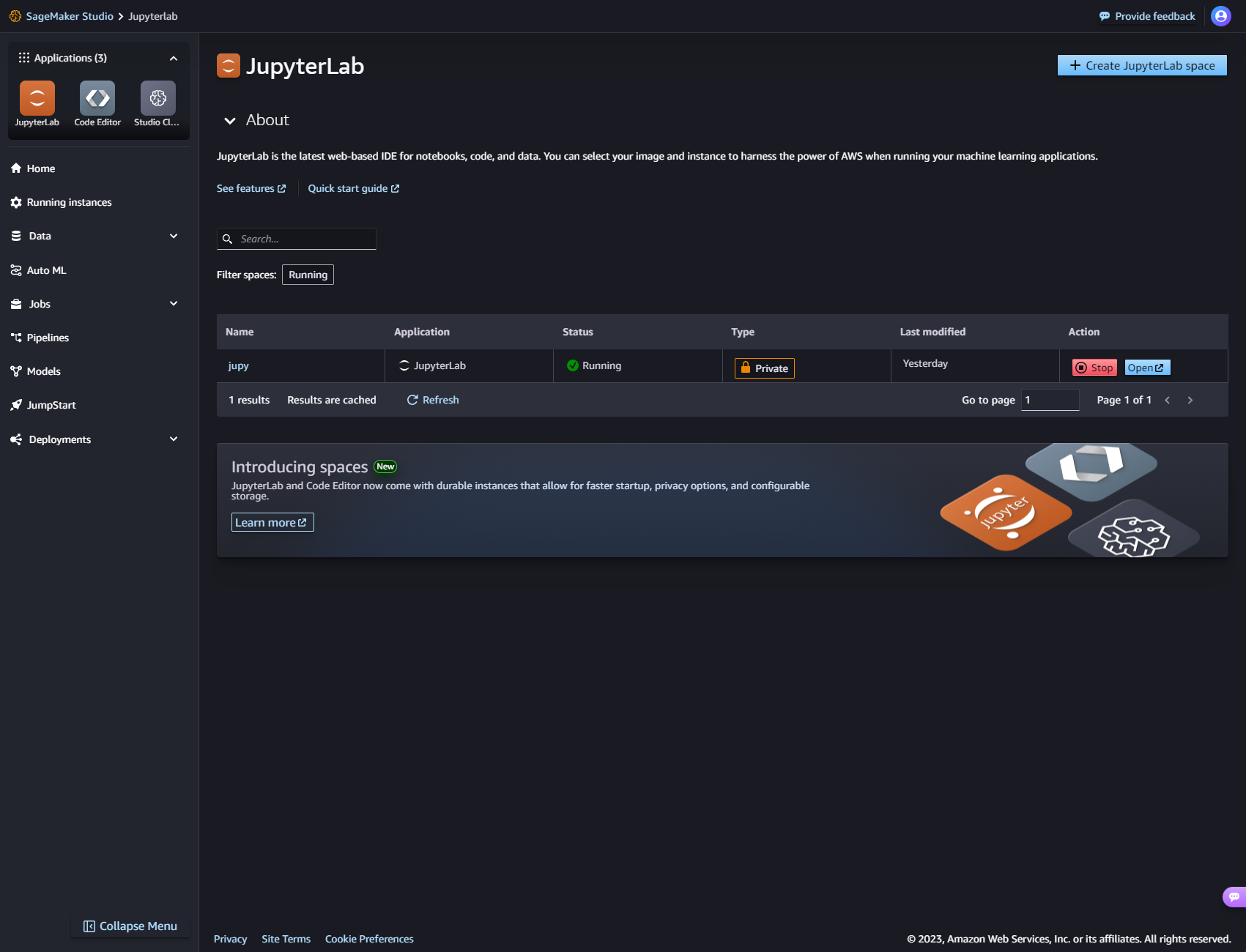Click the Private type badge
This screenshot has height=952, width=1246.
pyautogui.click(x=765, y=368)
